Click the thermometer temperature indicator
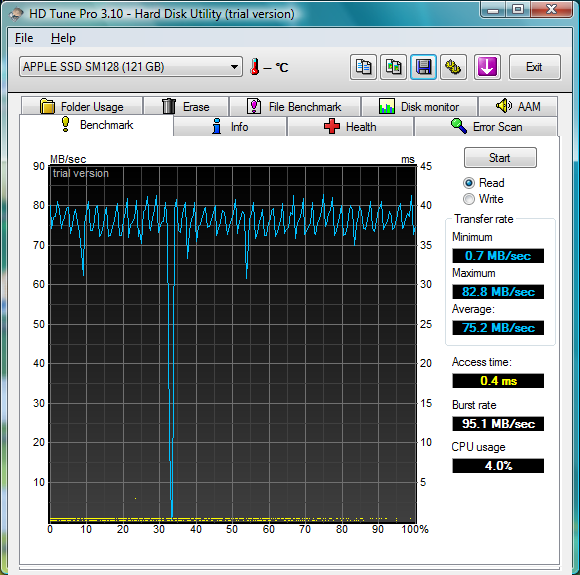This screenshot has width=580, height=575. tap(255, 67)
